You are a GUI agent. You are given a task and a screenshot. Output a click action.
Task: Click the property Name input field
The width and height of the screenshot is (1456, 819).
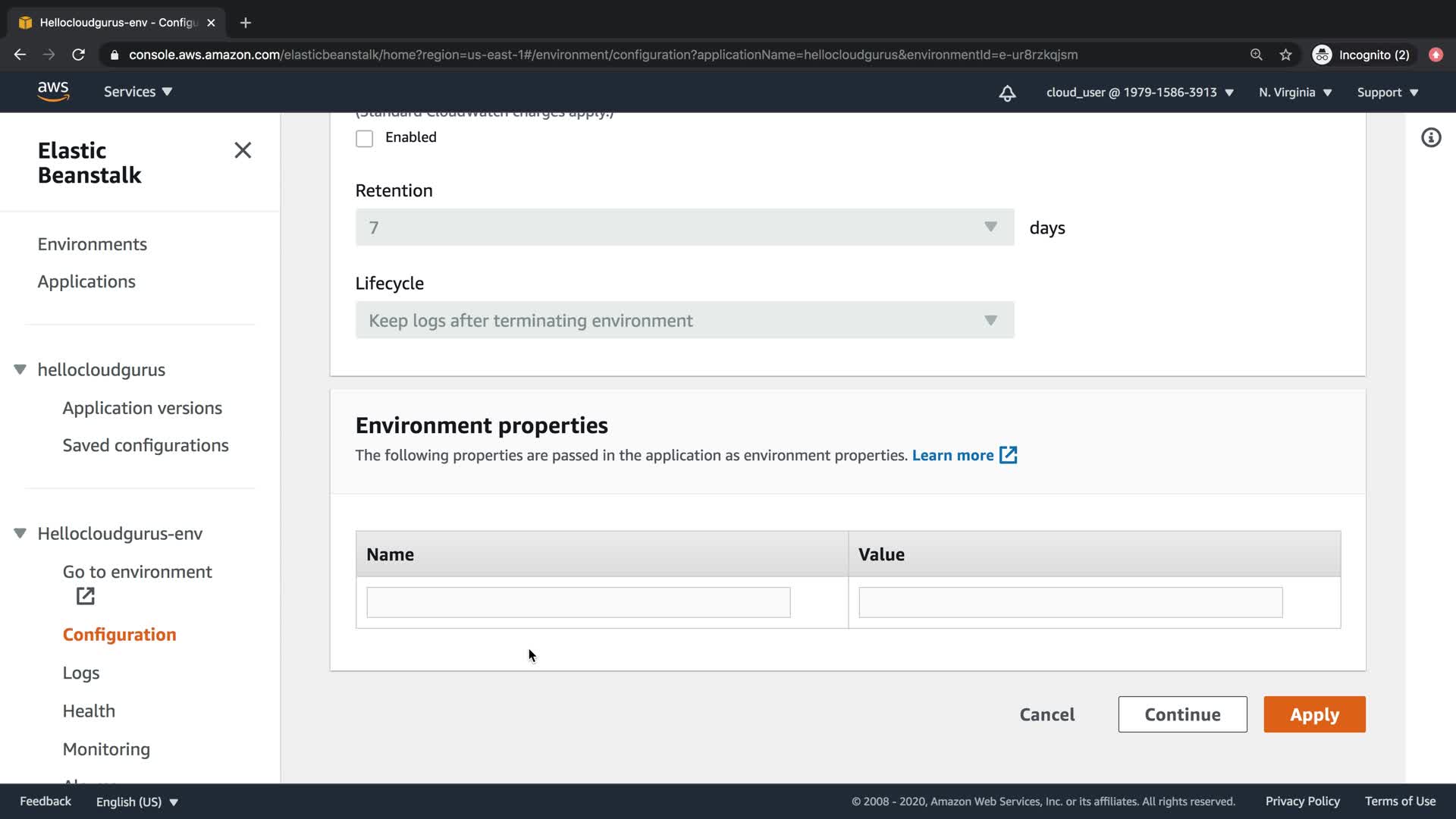pos(578,602)
